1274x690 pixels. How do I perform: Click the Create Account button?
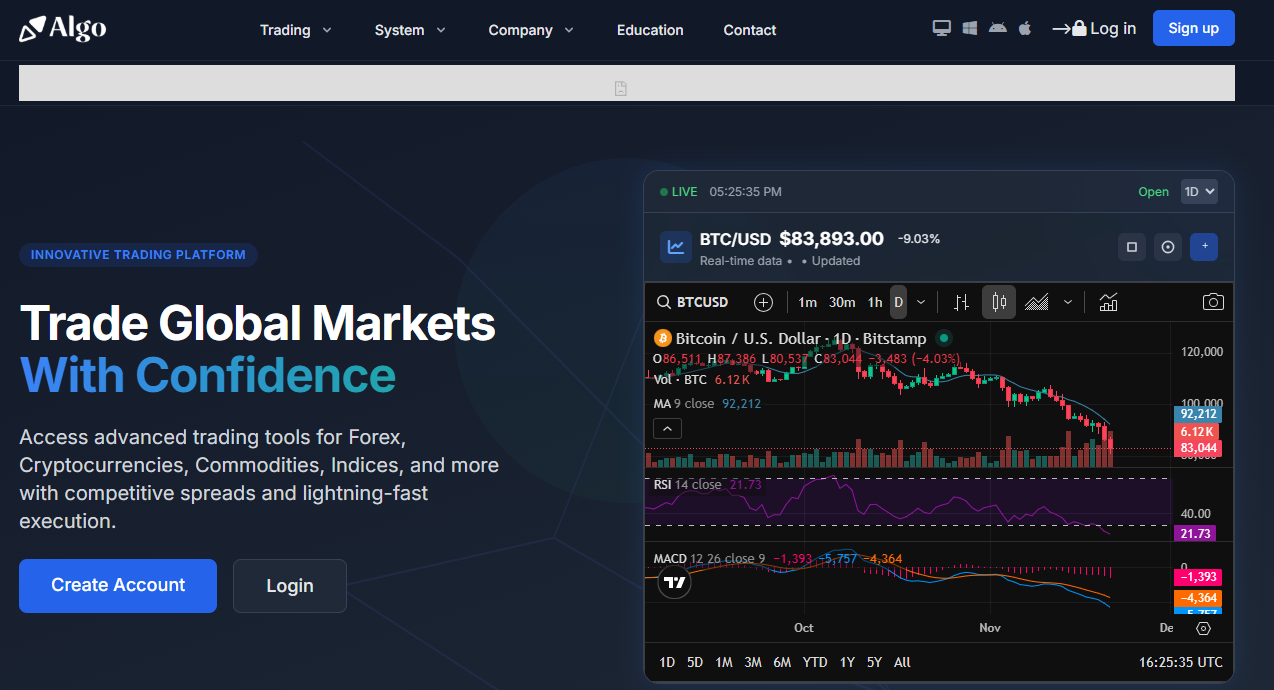(118, 585)
